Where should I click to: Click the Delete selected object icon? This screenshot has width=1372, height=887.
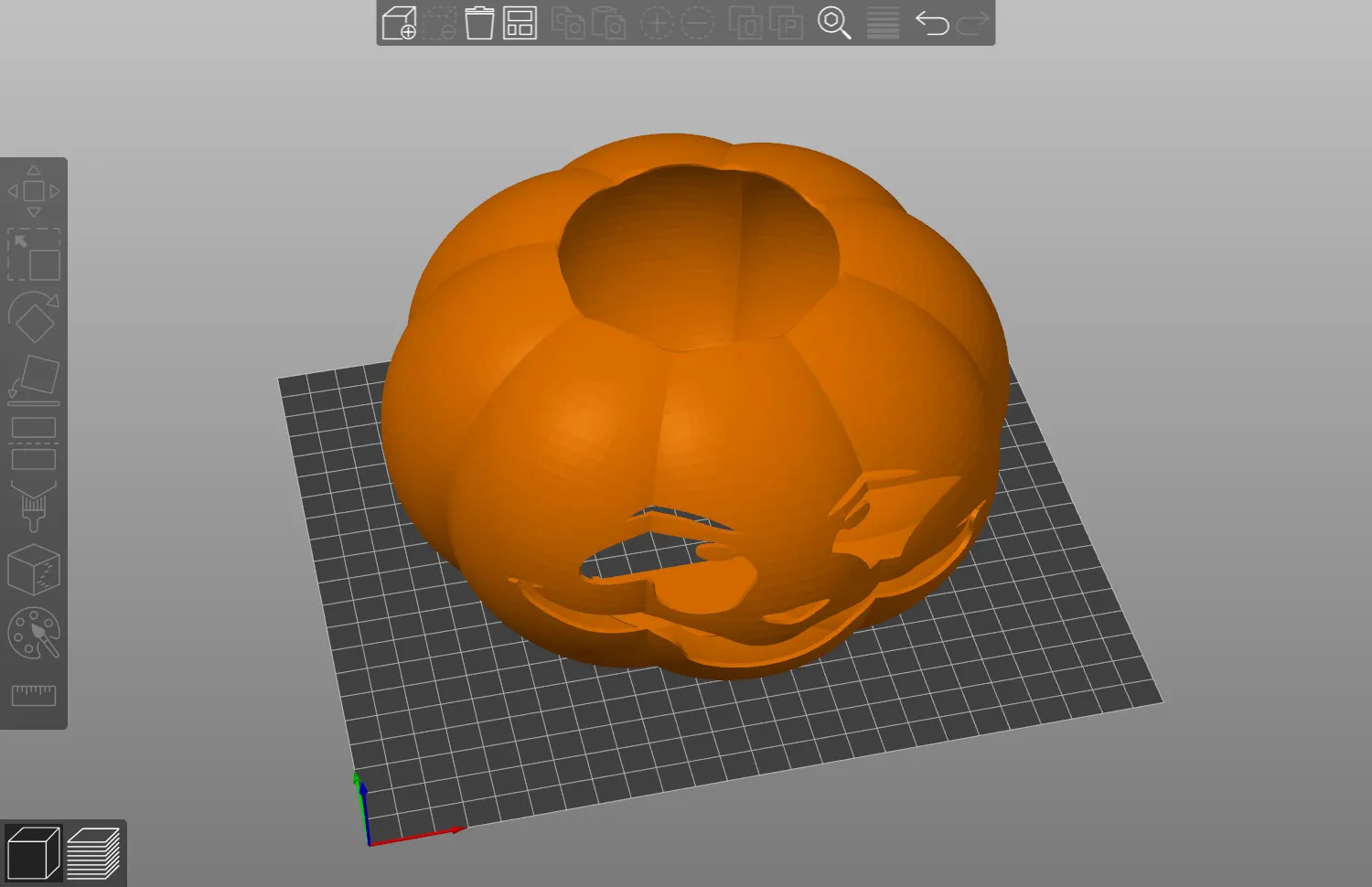click(x=439, y=23)
